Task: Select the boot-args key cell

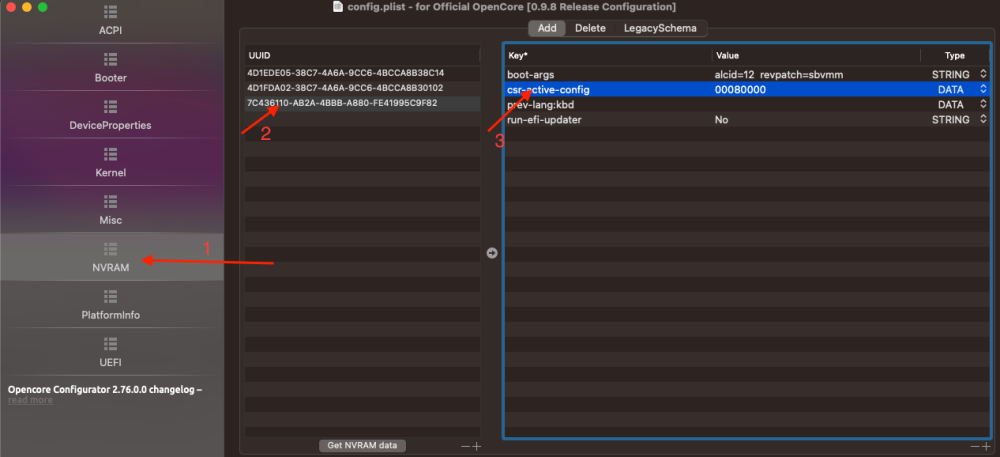Action: (608, 75)
